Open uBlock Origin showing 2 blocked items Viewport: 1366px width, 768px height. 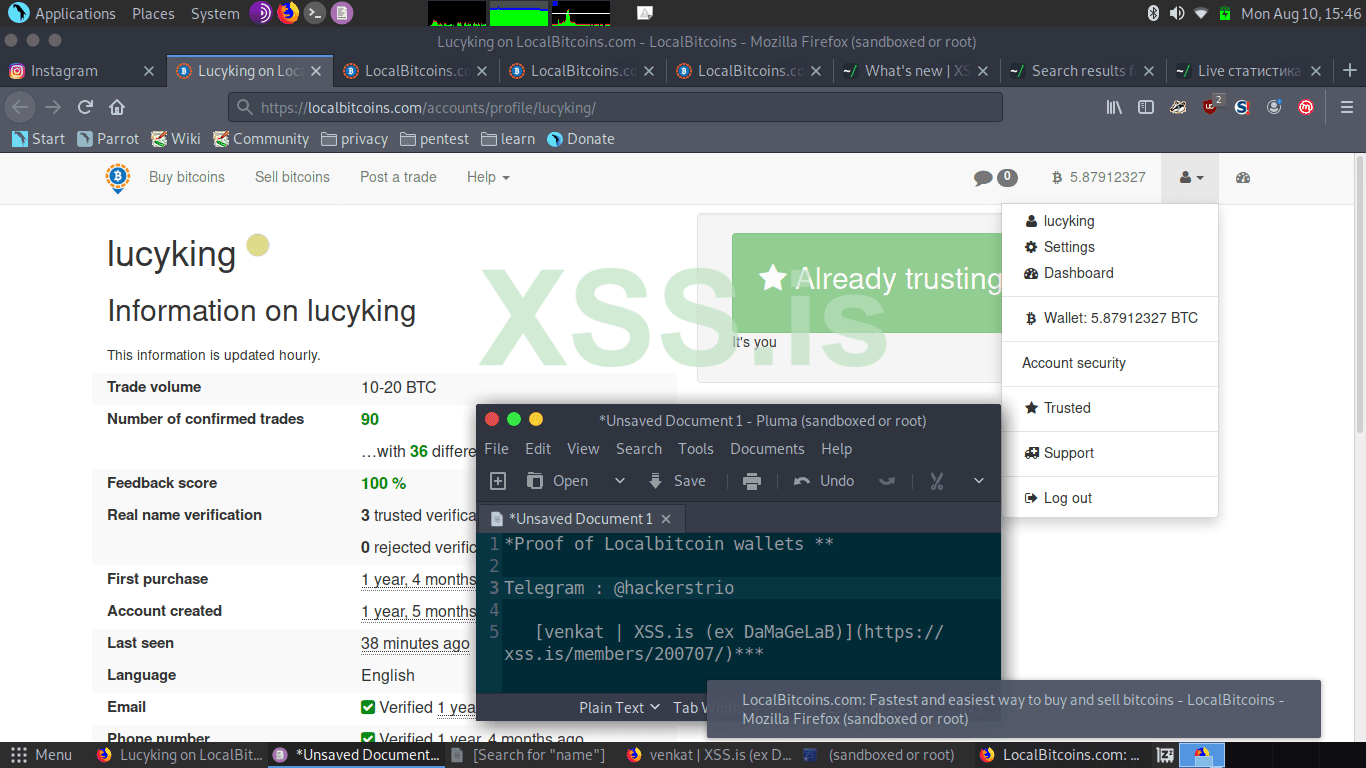pos(1208,107)
